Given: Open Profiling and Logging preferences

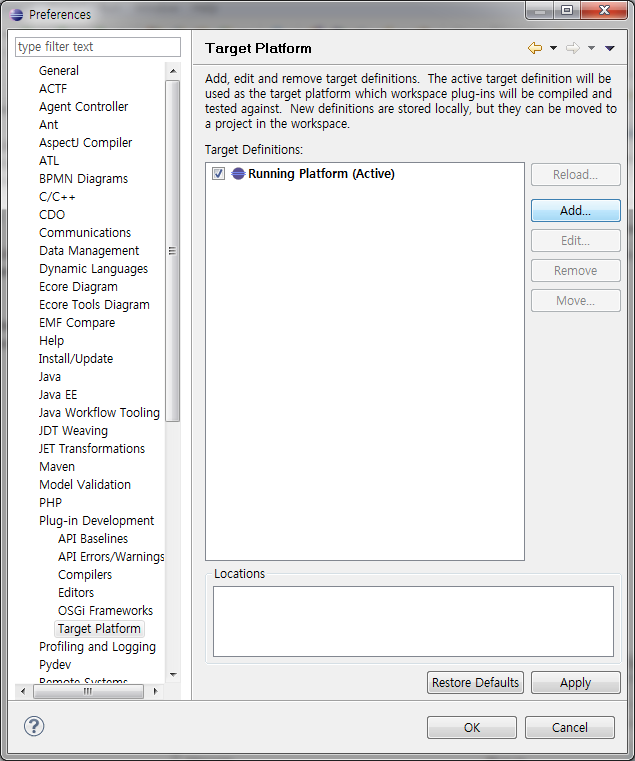Looking at the screenshot, I should 97,647.
